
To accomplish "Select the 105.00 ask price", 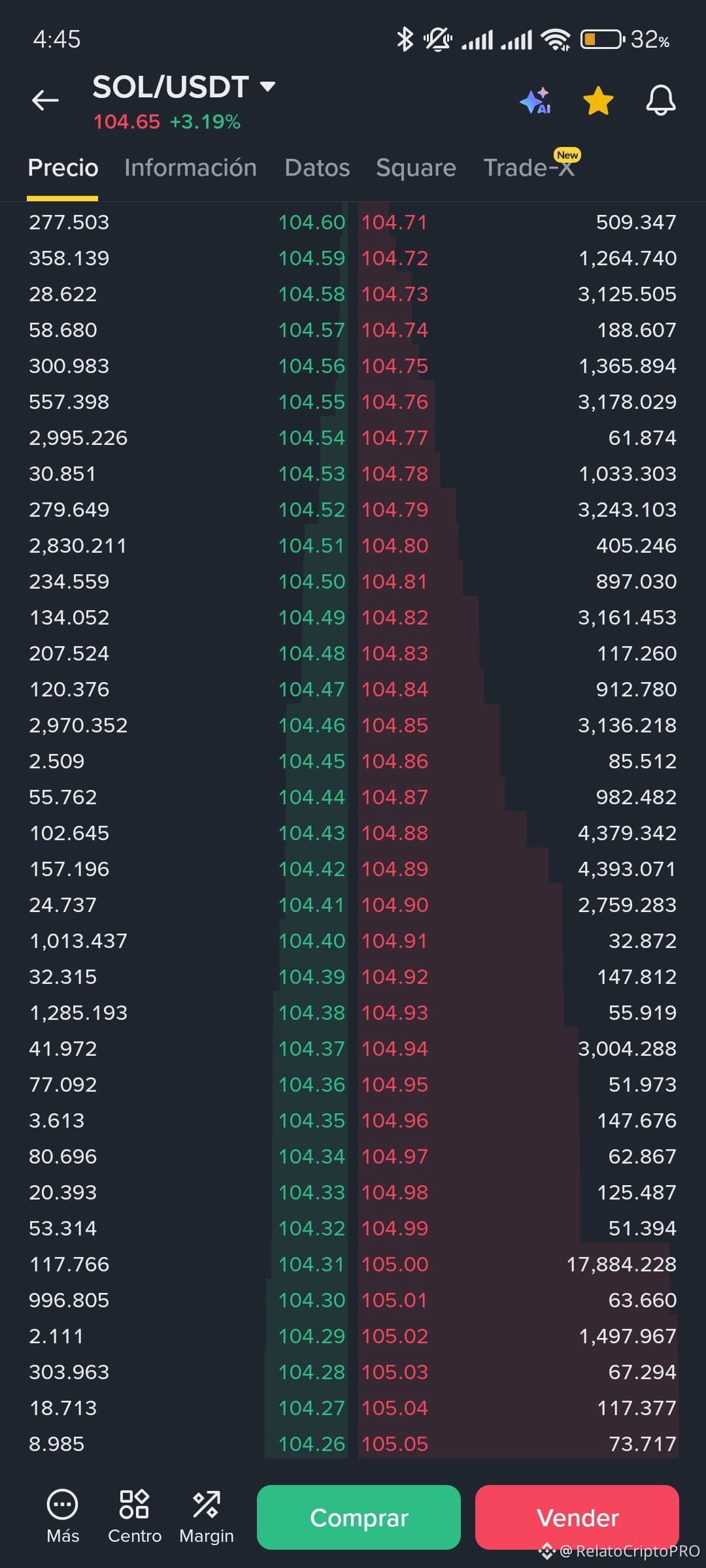I will click(395, 1264).
